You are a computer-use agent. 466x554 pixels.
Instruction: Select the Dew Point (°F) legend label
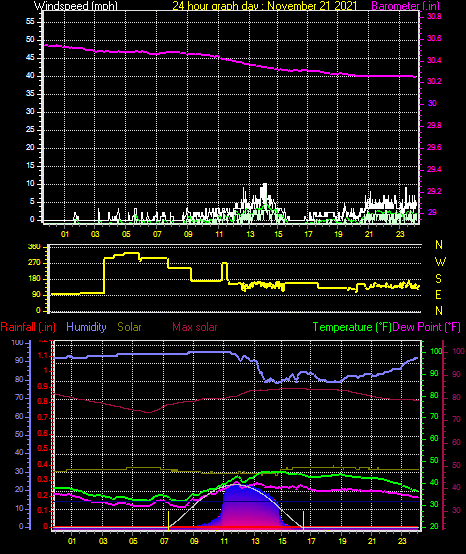pyautogui.click(x=426, y=327)
